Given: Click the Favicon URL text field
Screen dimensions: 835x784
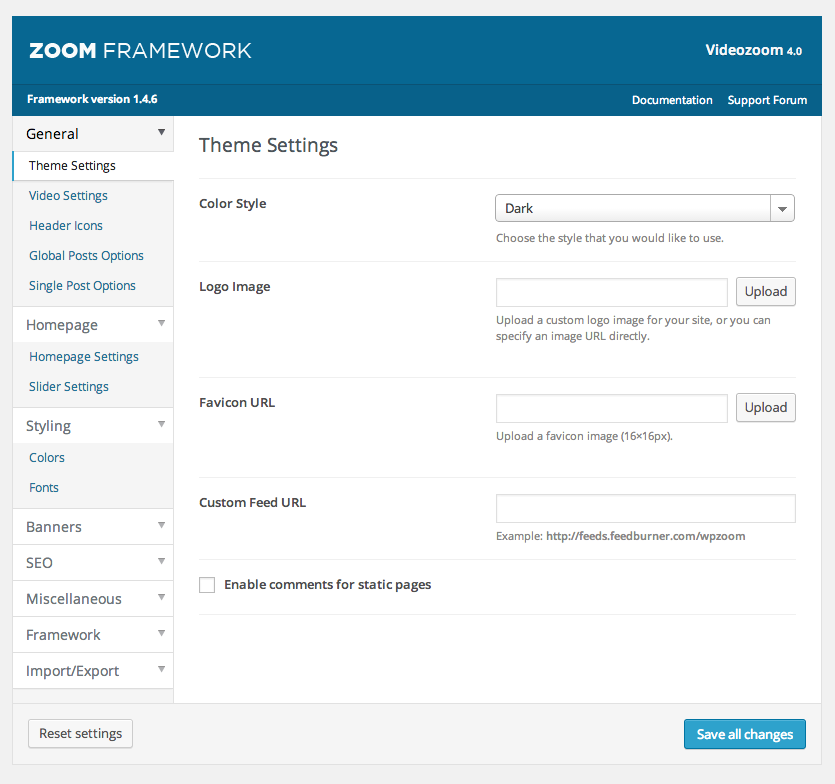Looking at the screenshot, I should [x=611, y=409].
